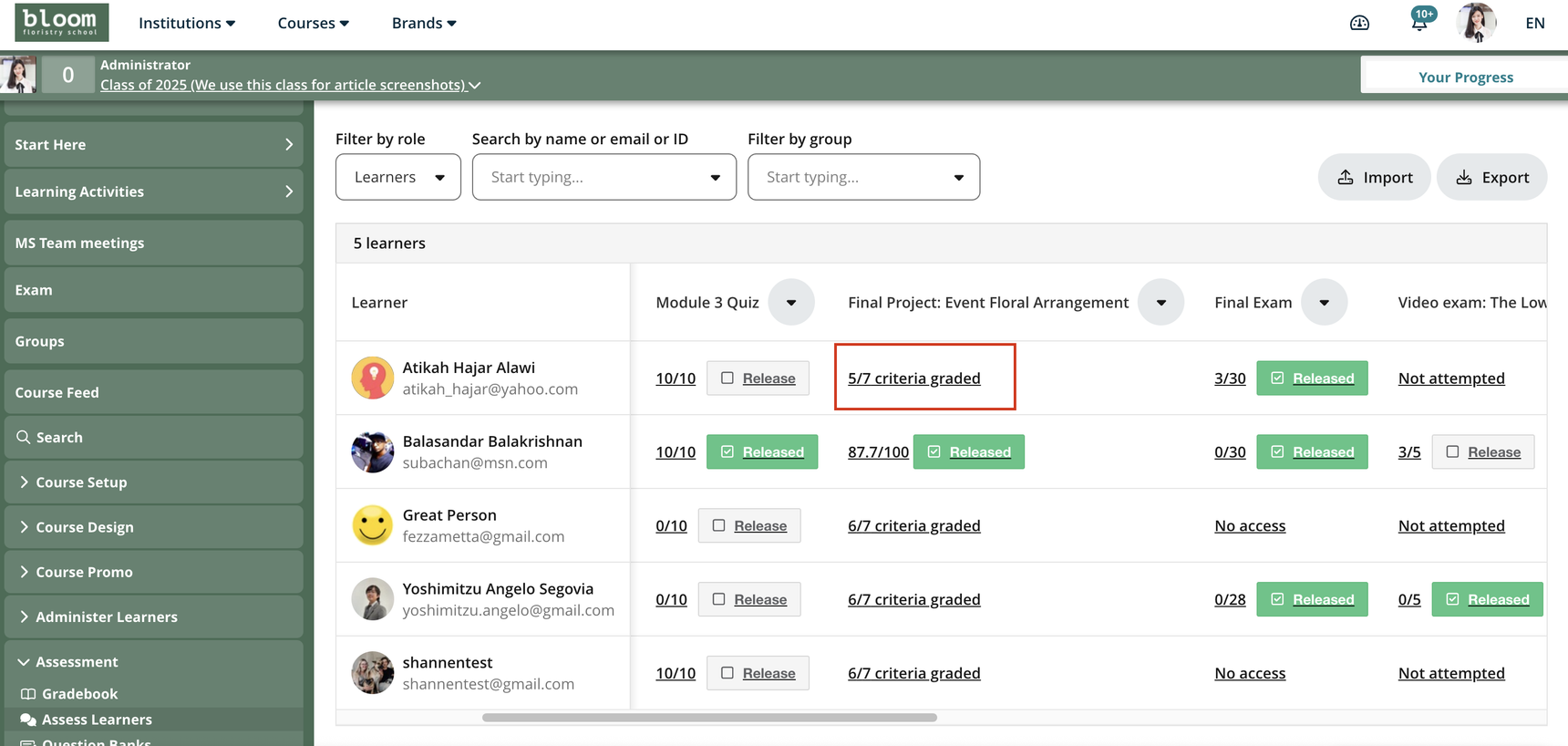Unrelease Balasandar's Final Project grade
This screenshot has height=746, width=1568.
(968, 452)
